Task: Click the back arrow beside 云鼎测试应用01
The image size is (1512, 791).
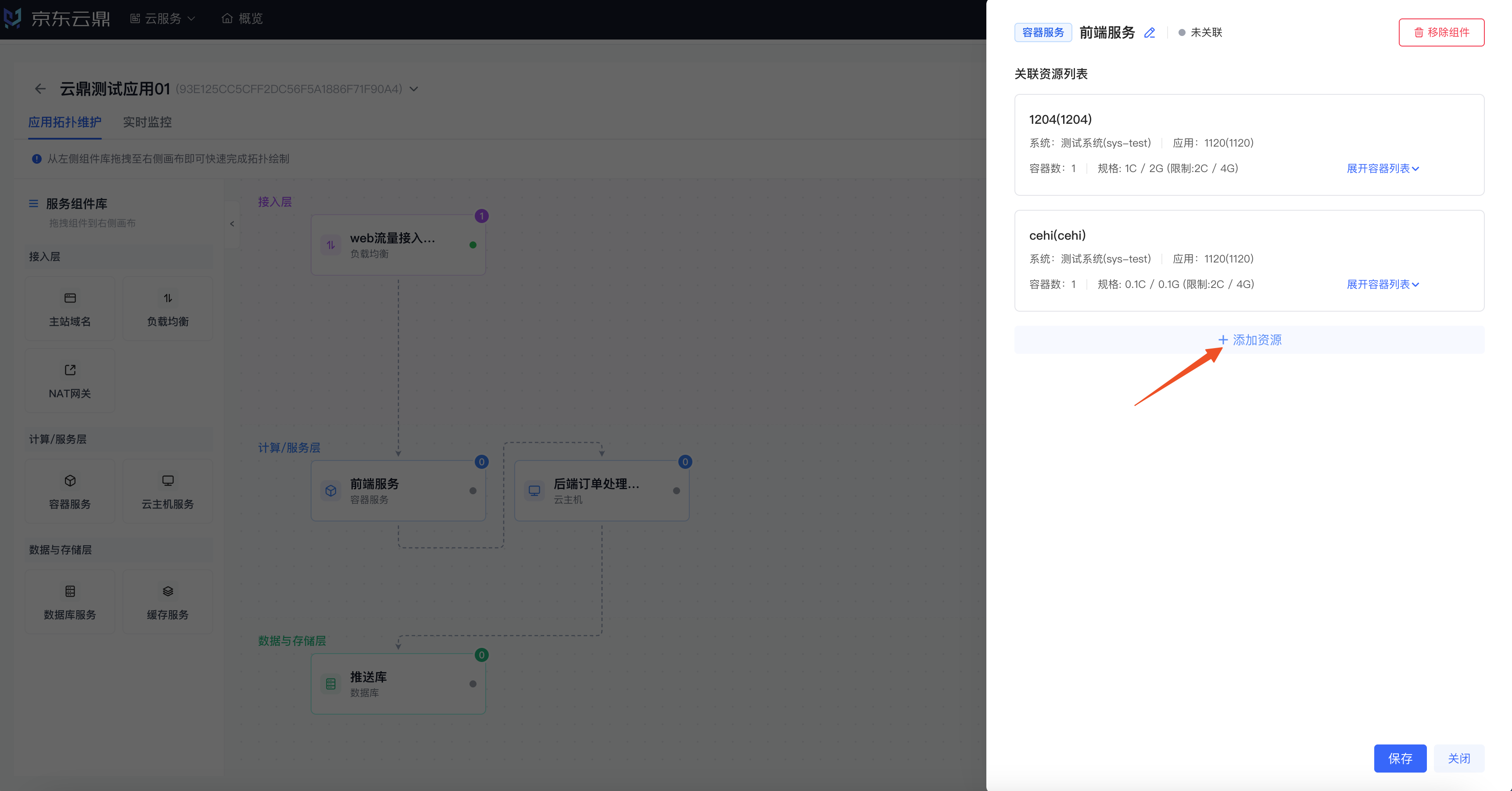Action: (40, 89)
